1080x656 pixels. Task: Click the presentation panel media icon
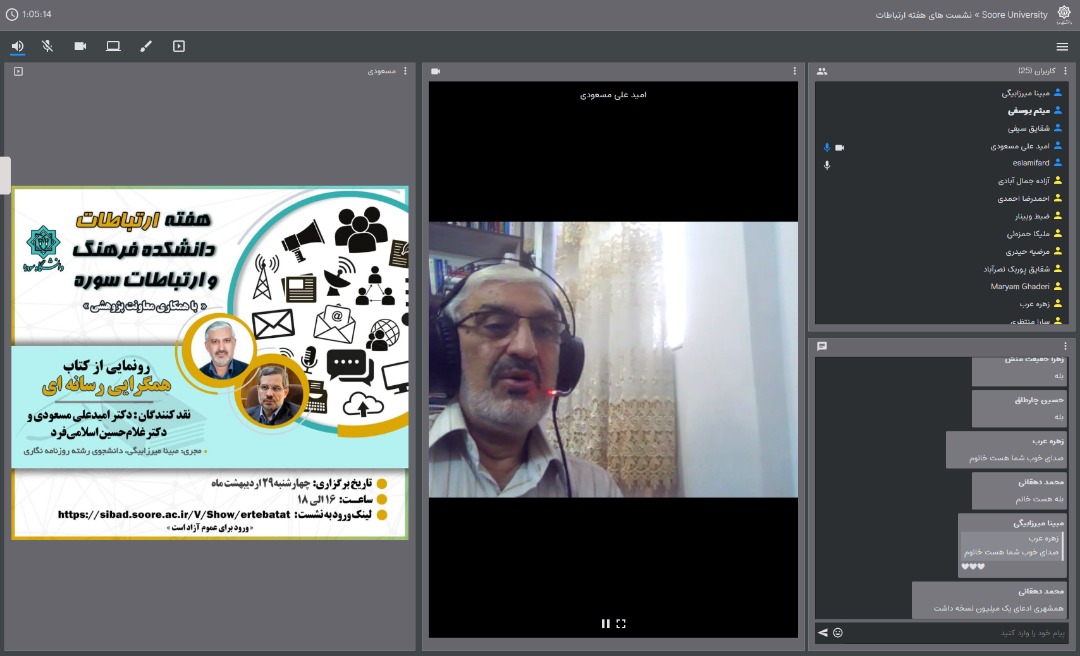tap(19, 71)
